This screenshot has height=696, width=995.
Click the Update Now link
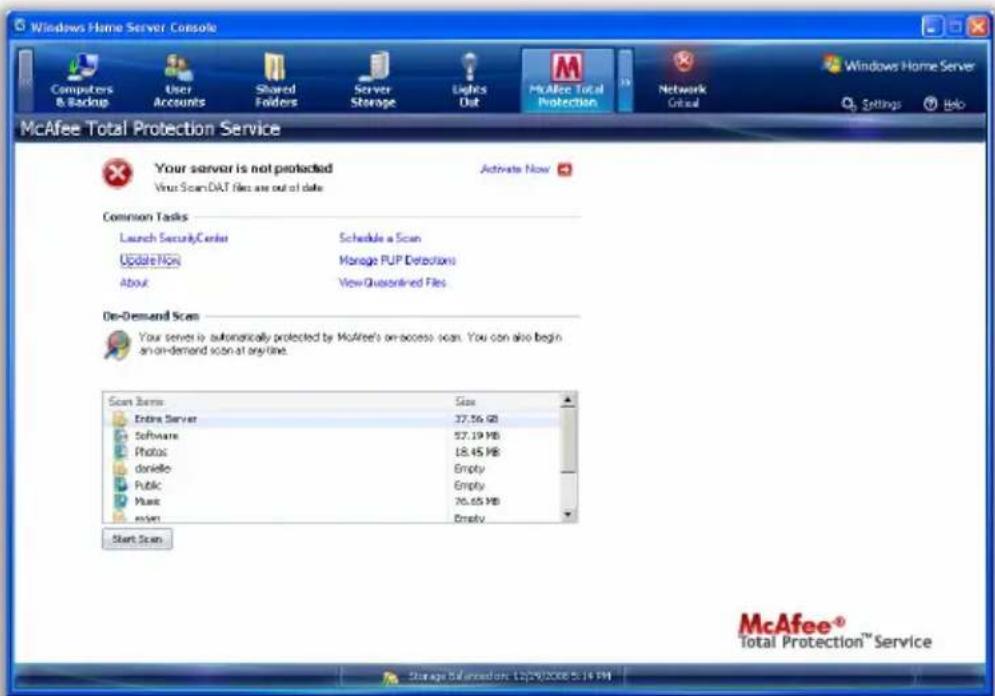[x=150, y=260]
